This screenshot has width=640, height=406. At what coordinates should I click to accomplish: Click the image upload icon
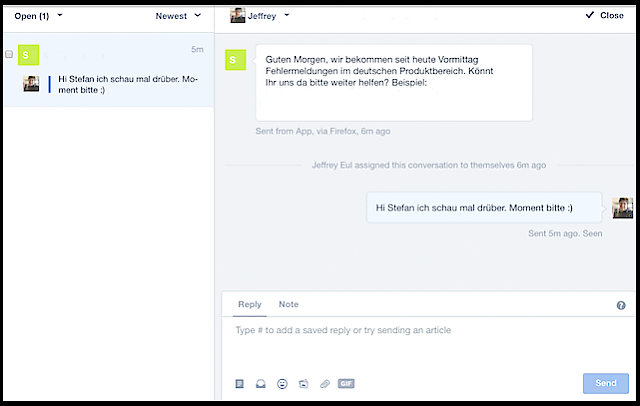(303, 383)
